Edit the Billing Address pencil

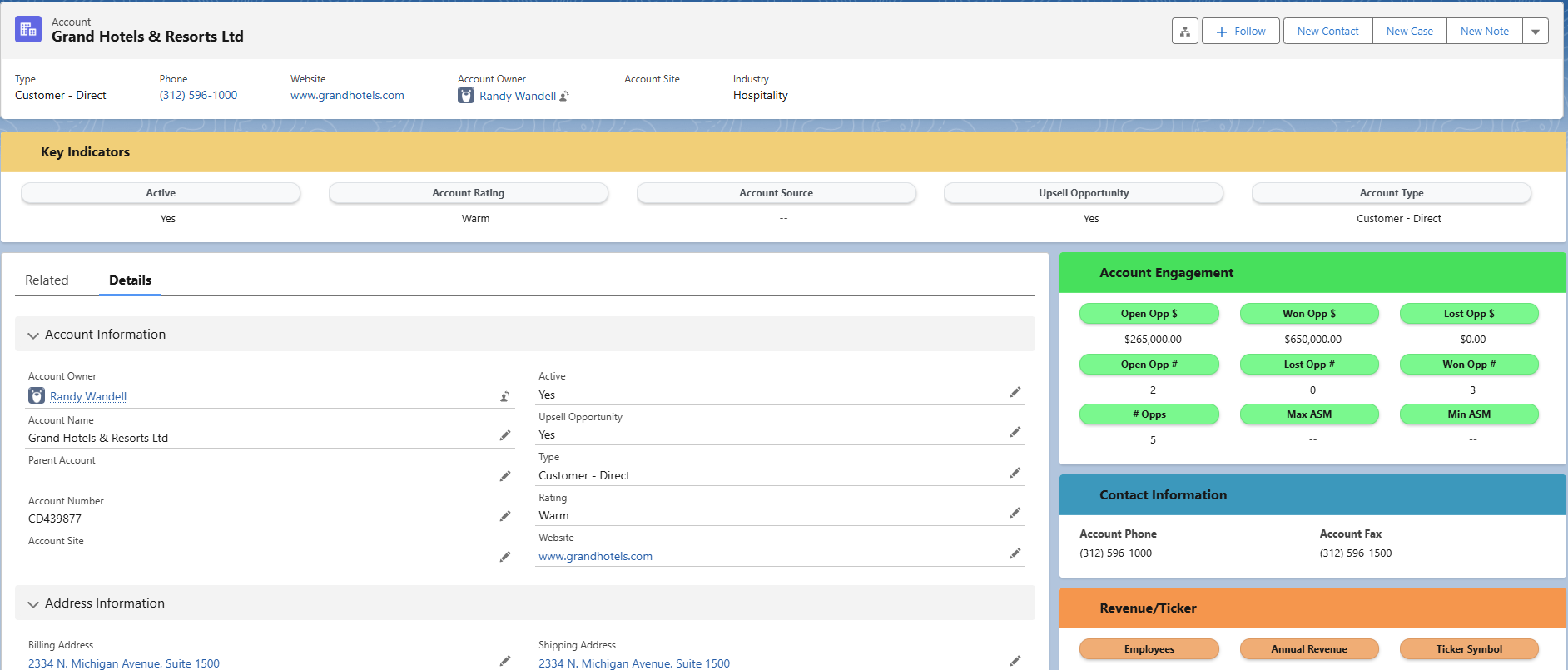pos(504,661)
